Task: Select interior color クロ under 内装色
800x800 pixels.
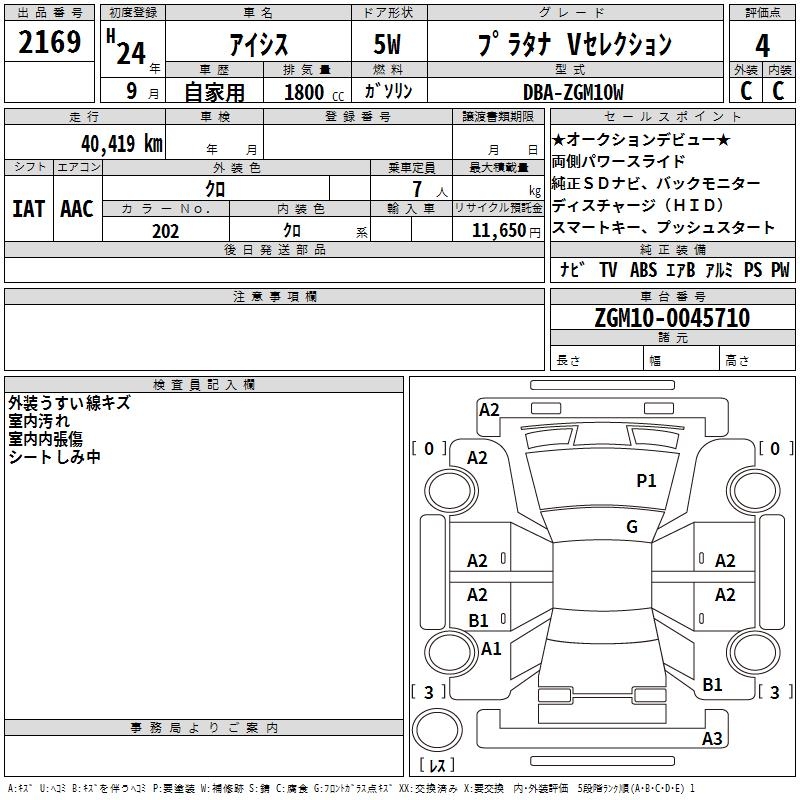Action: click(292, 231)
